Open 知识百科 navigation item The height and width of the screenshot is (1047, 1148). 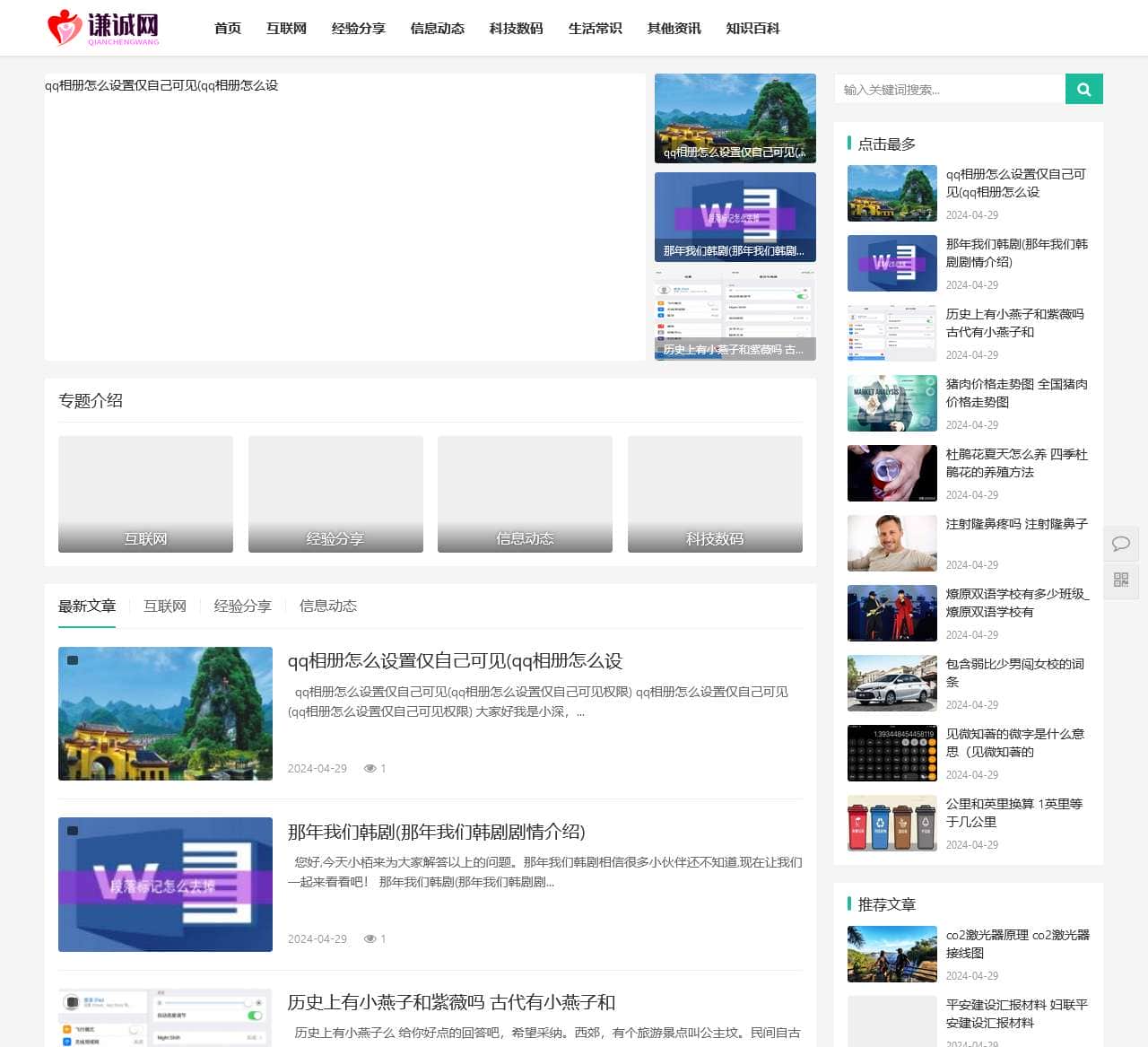click(x=752, y=28)
